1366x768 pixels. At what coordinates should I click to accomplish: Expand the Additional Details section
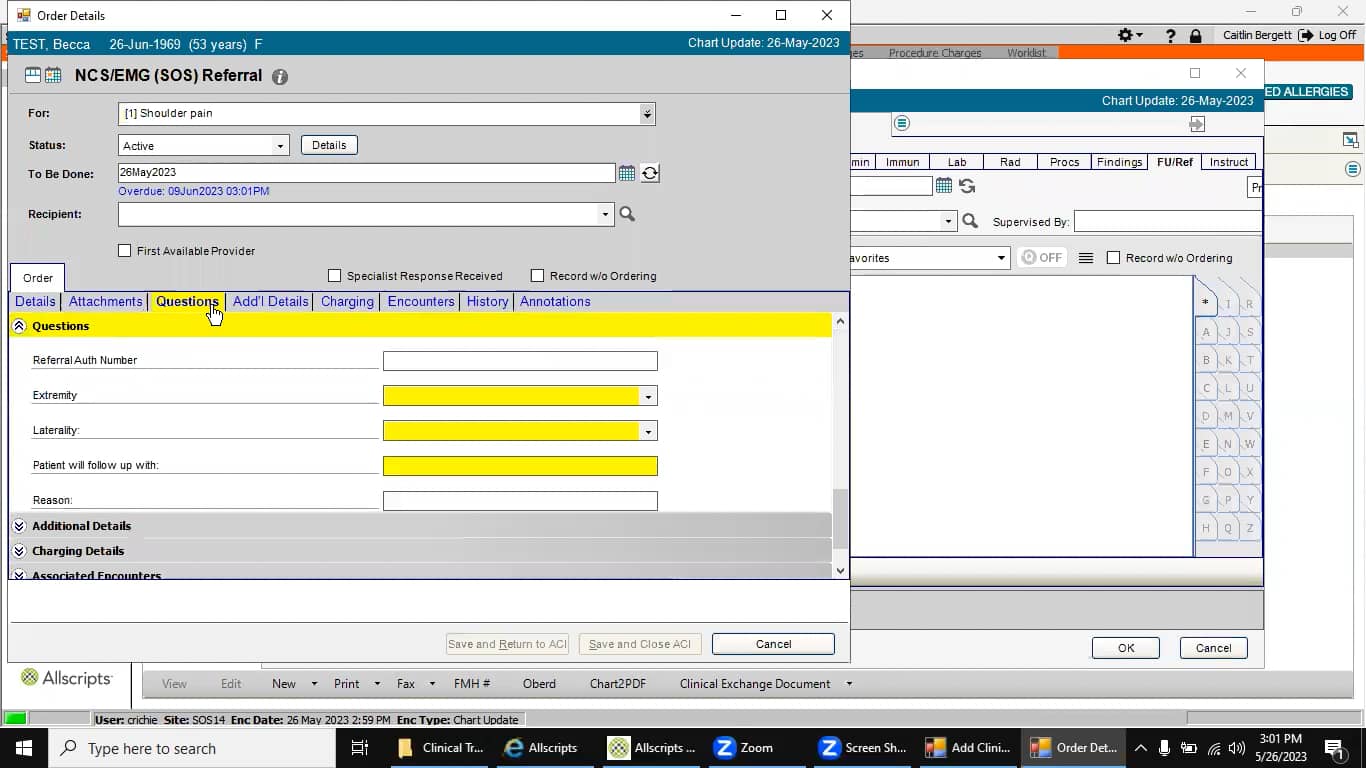[19, 526]
